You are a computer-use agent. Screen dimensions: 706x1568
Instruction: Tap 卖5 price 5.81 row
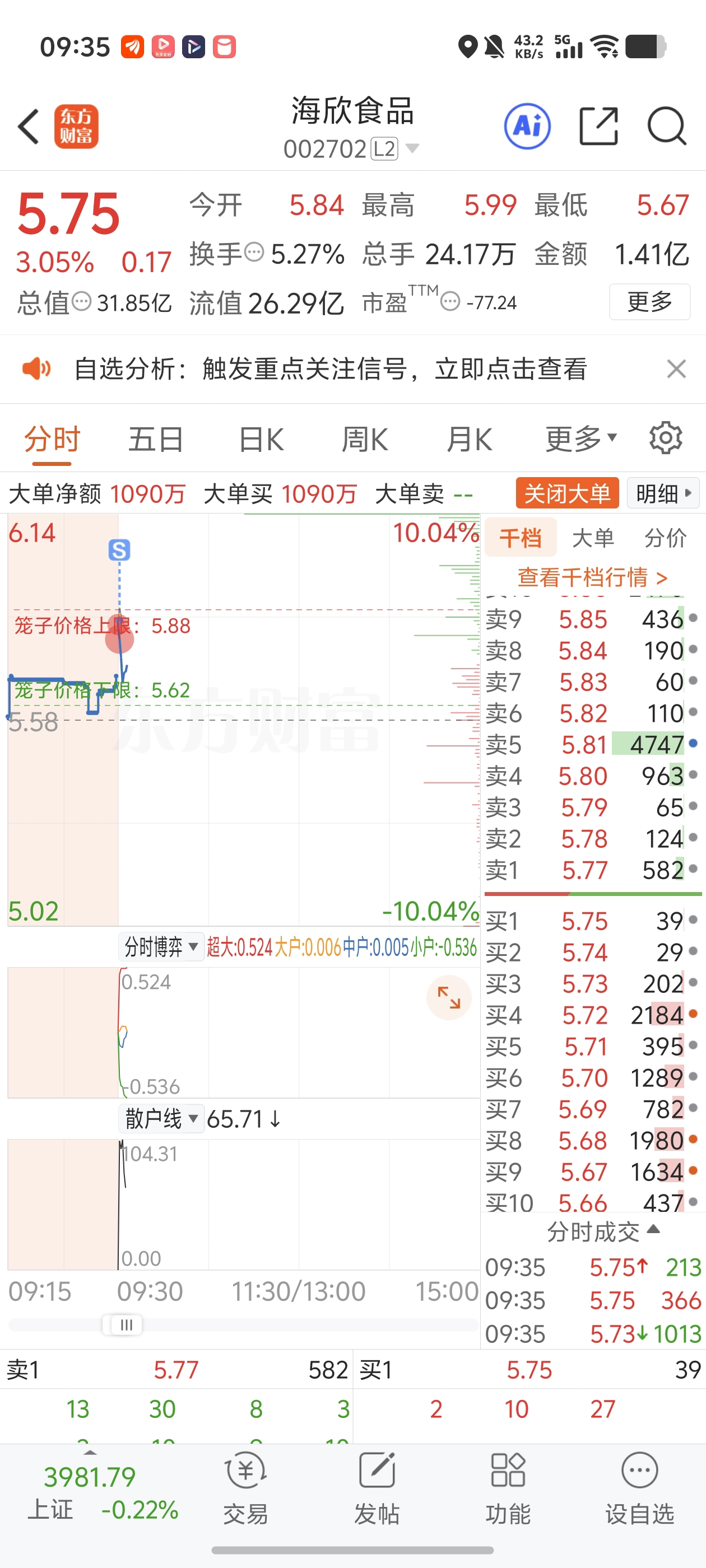click(x=593, y=744)
